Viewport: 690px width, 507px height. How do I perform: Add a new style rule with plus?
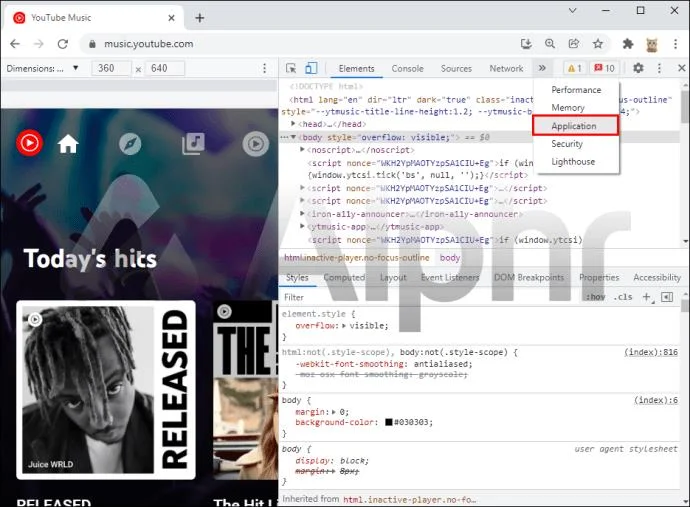[647, 297]
